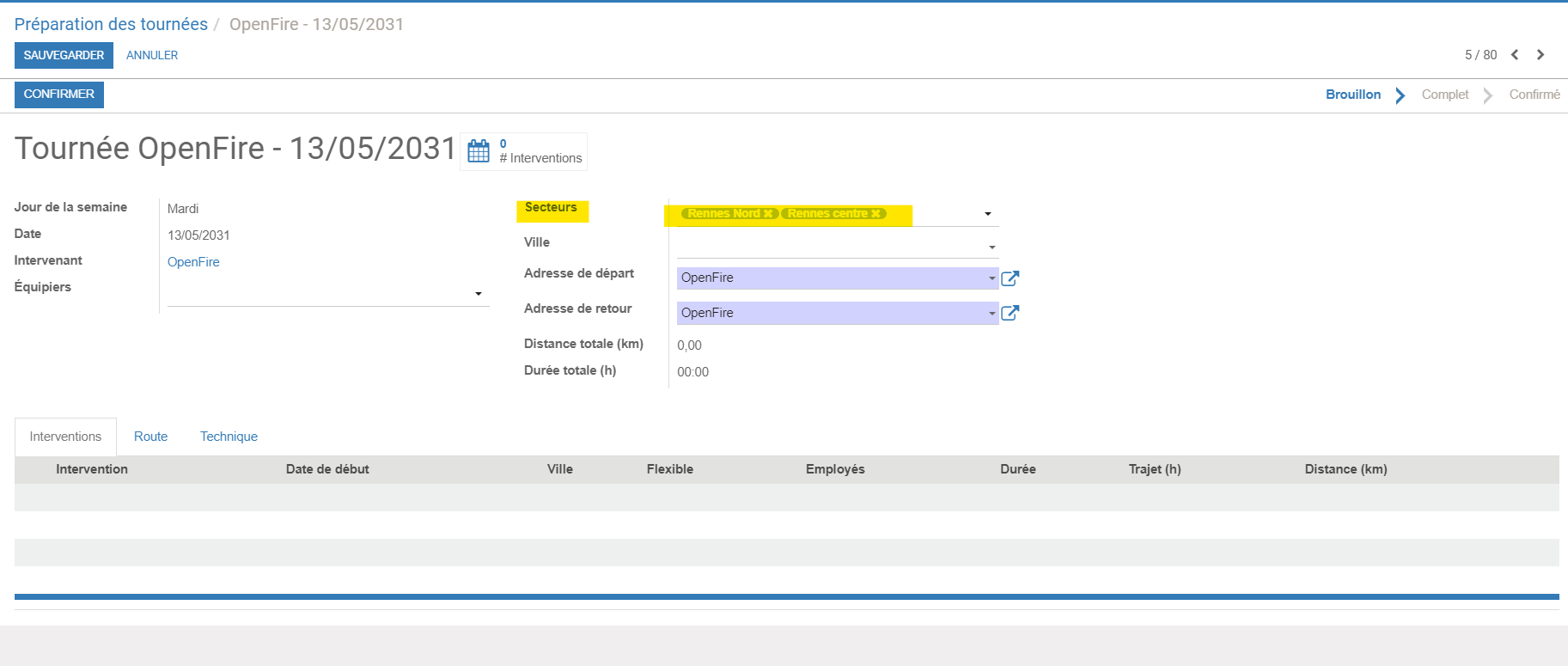The width and height of the screenshot is (1568, 666).
Task: Click the date value 13/05/2031
Action: pos(198,235)
